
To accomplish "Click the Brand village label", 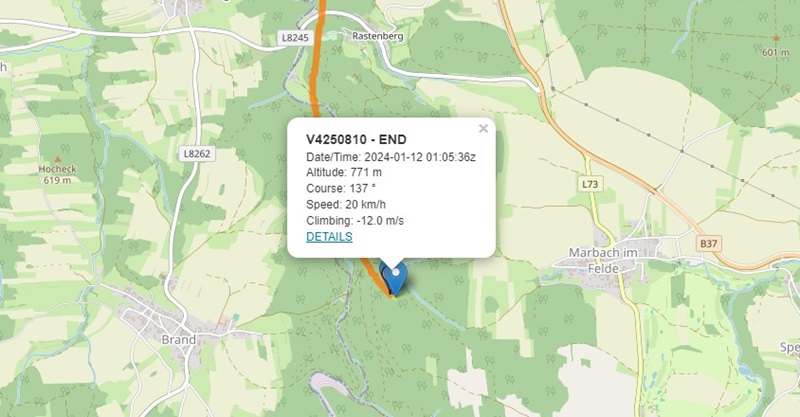I will coord(178,339).
